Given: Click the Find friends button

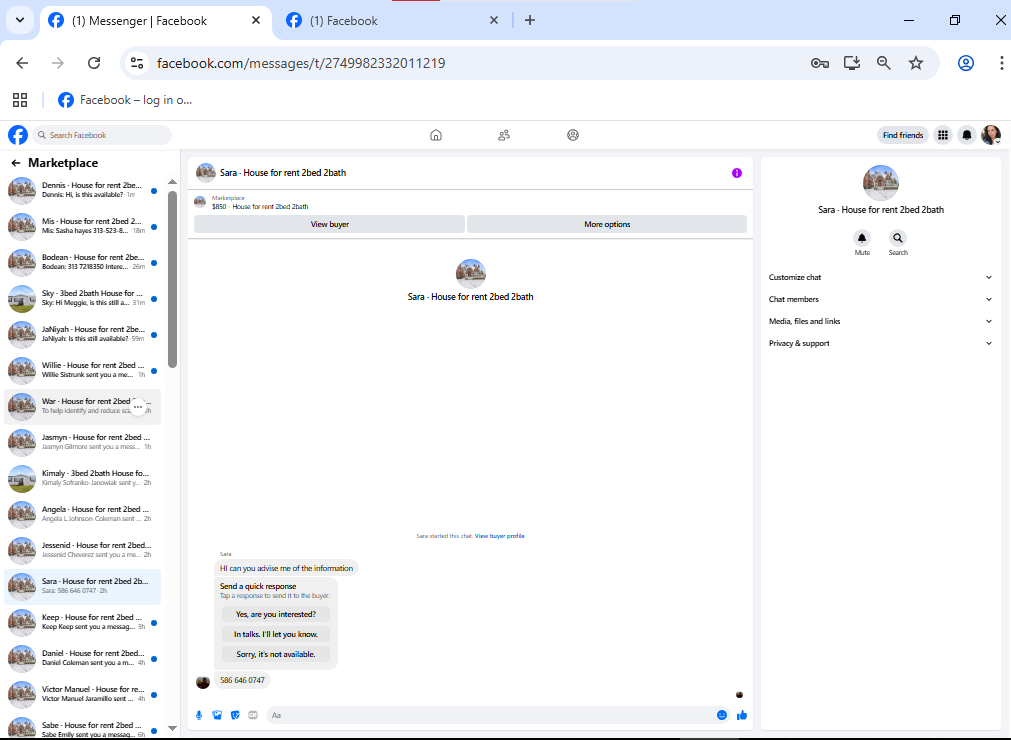Looking at the screenshot, I should 903,135.
